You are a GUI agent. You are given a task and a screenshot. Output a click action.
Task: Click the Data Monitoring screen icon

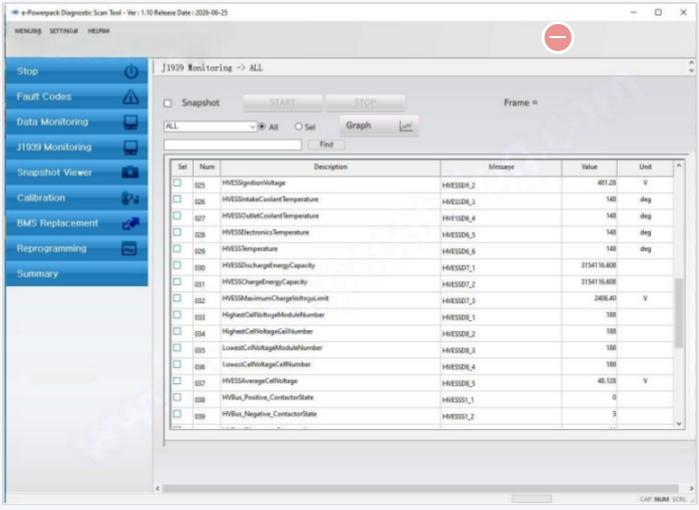(130, 122)
